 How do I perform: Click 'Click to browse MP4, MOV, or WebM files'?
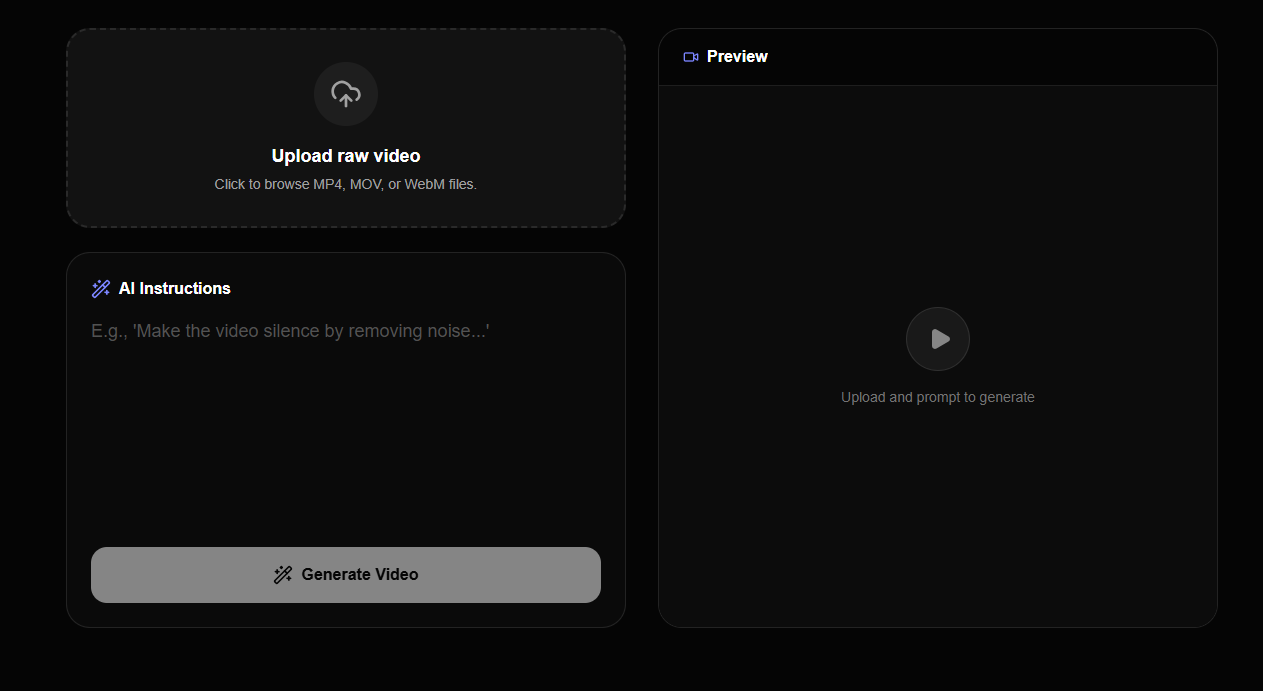(346, 184)
